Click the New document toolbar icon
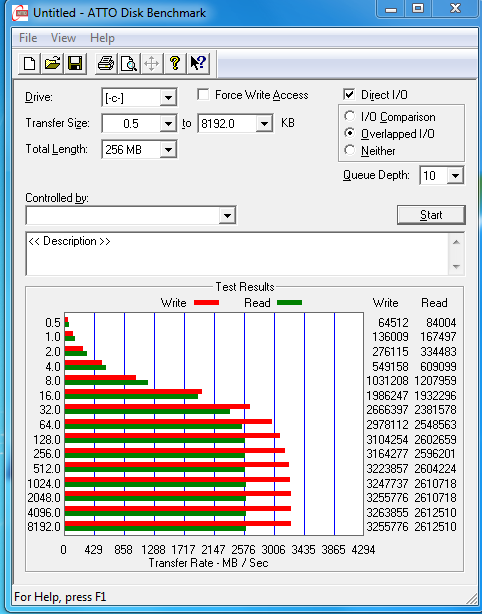Viewport: 482px width, 614px height. coord(30,63)
